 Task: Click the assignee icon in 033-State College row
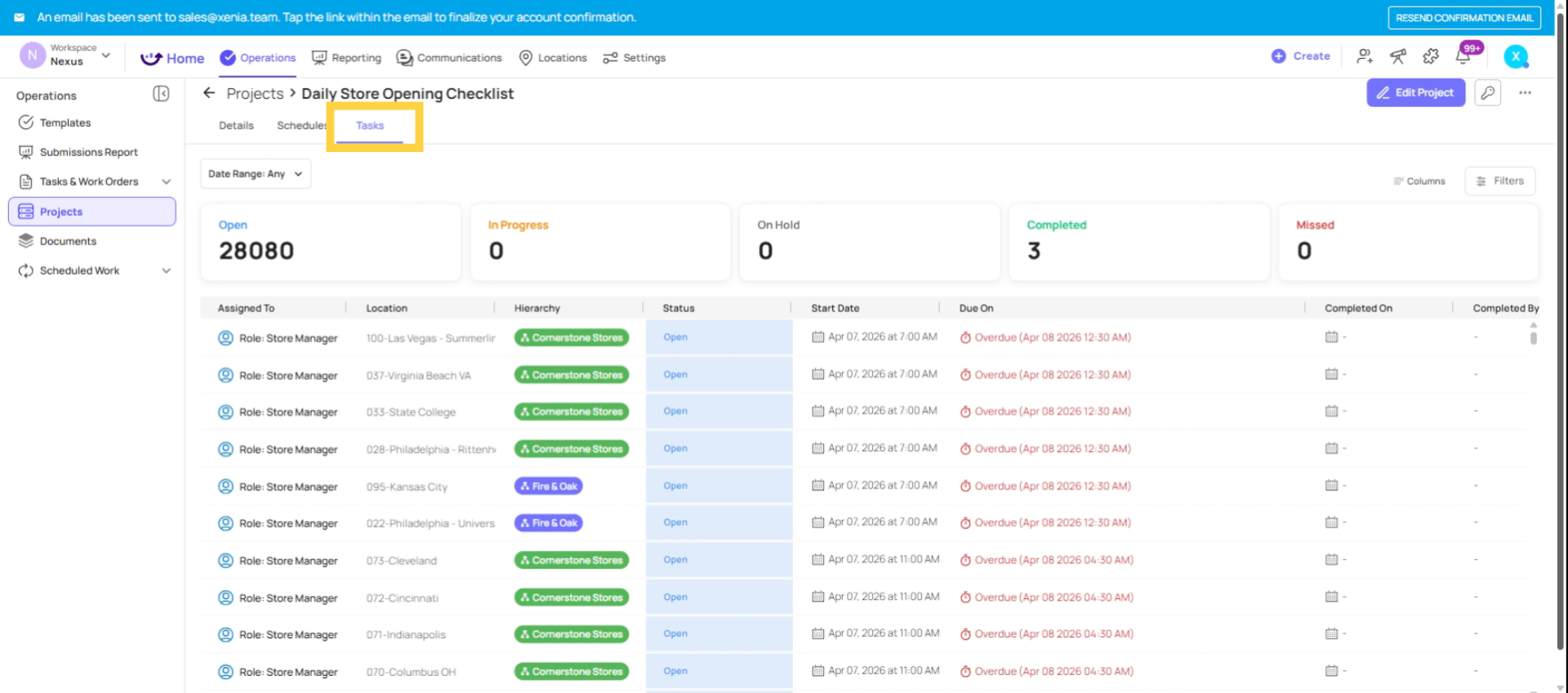[x=225, y=412]
